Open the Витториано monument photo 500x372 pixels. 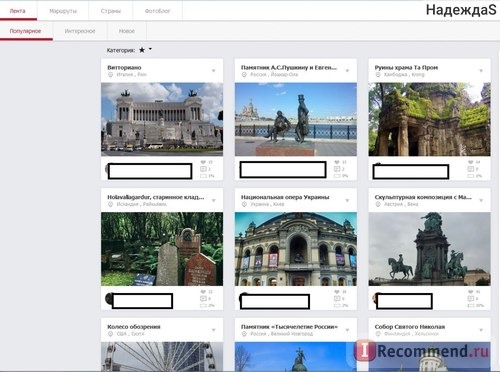pyautogui.click(x=162, y=119)
